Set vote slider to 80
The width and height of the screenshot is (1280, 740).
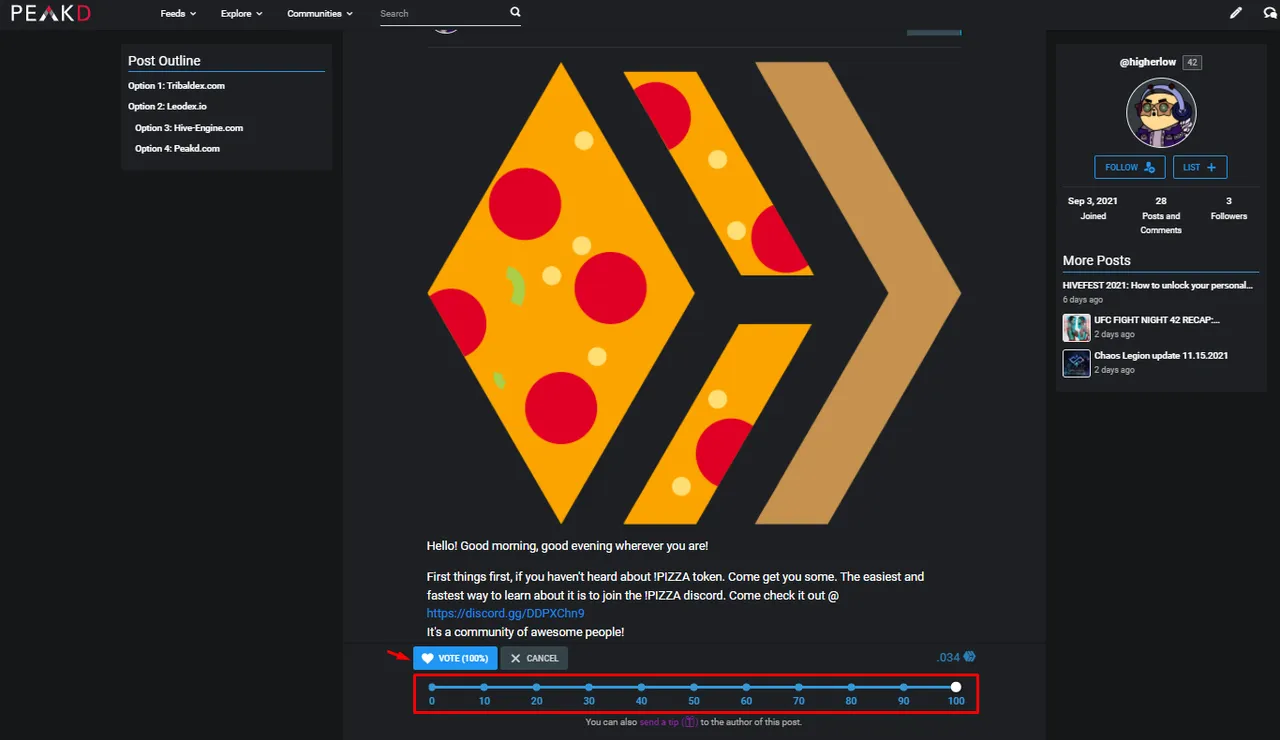(x=851, y=687)
